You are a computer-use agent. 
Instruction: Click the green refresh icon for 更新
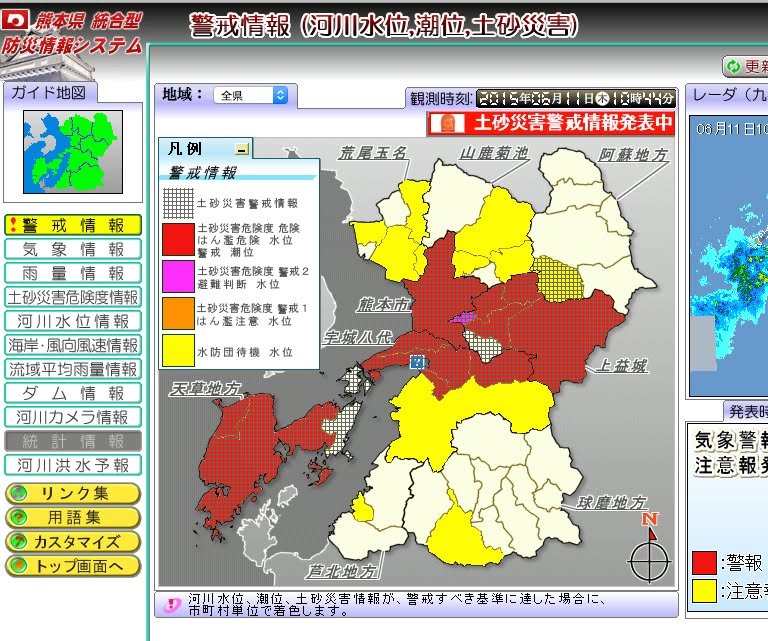pyautogui.click(x=734, y=66)
